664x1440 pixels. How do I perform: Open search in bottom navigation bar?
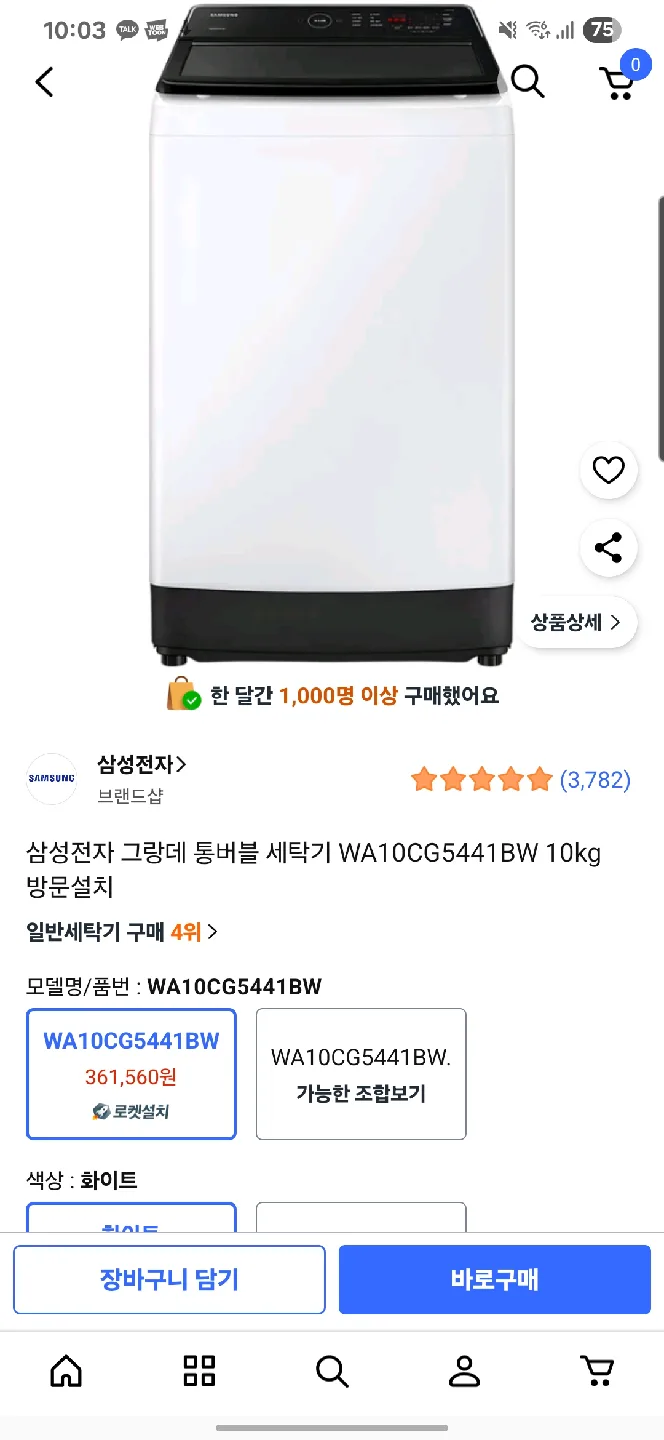point(332,1371)
